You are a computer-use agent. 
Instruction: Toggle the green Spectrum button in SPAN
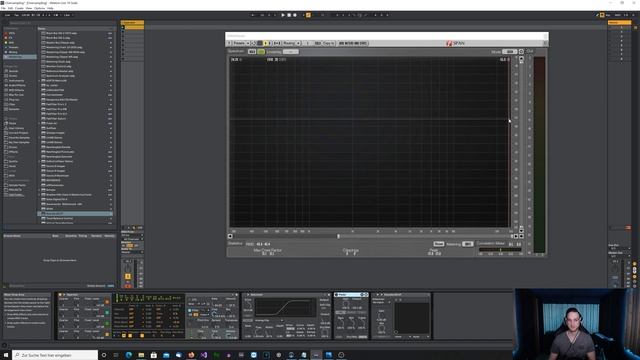point(261,51)
